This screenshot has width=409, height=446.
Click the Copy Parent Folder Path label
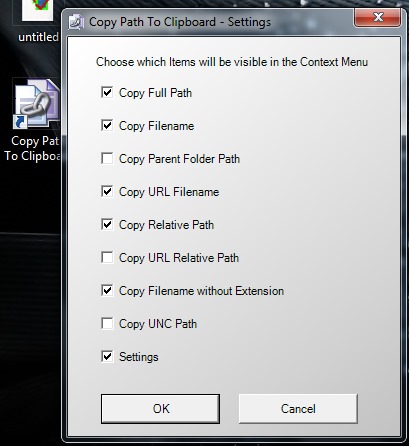pos(179,159)
